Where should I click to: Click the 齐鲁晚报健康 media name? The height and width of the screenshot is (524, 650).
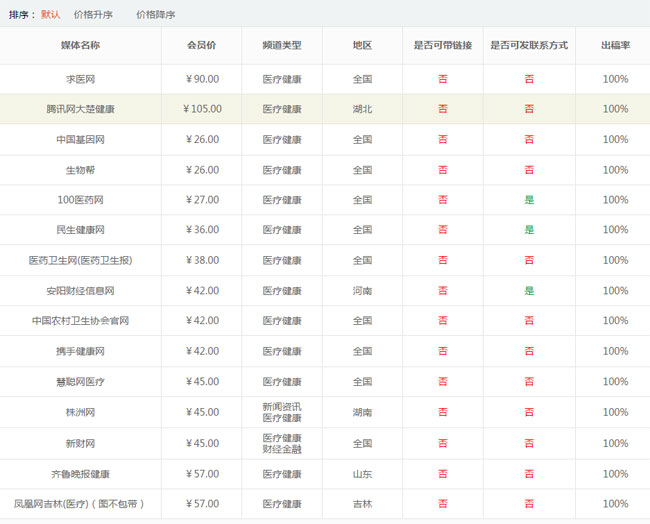click(x=80, y=474)
